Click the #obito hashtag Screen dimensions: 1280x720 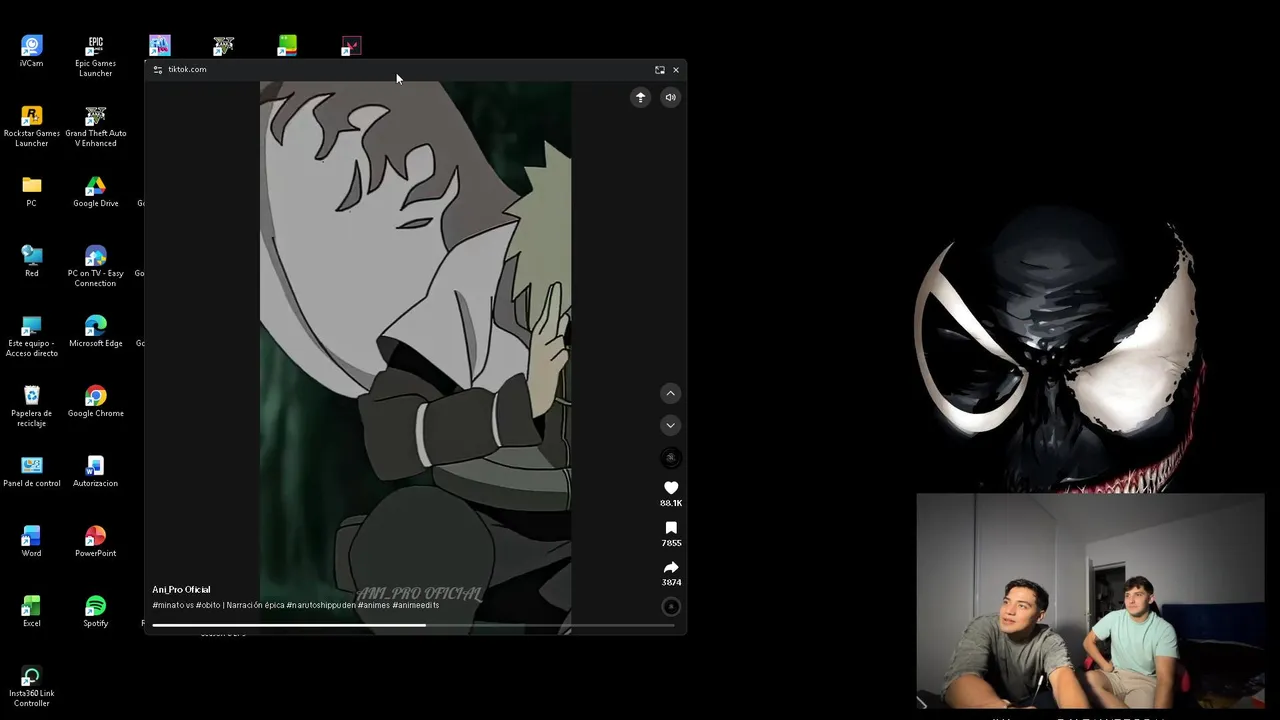click(208, 605)
